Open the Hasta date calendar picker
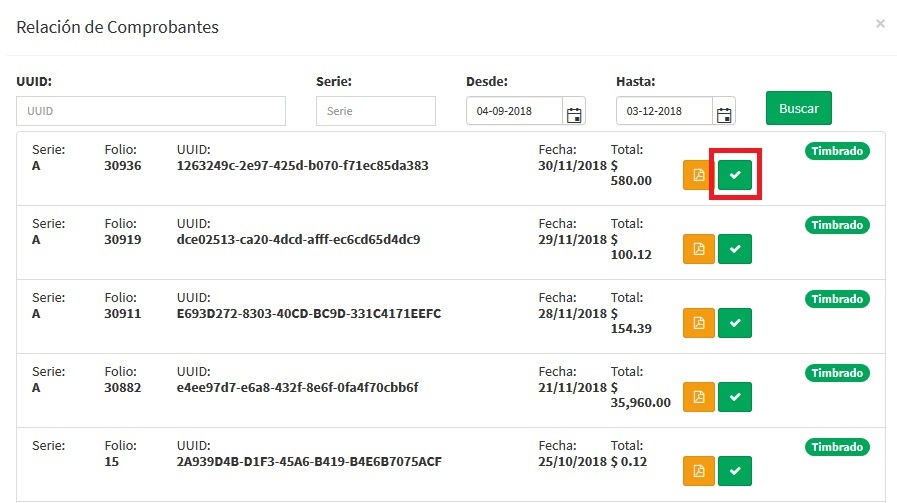The height and width of the screenshot is (503, 897). tap(724, 112)
